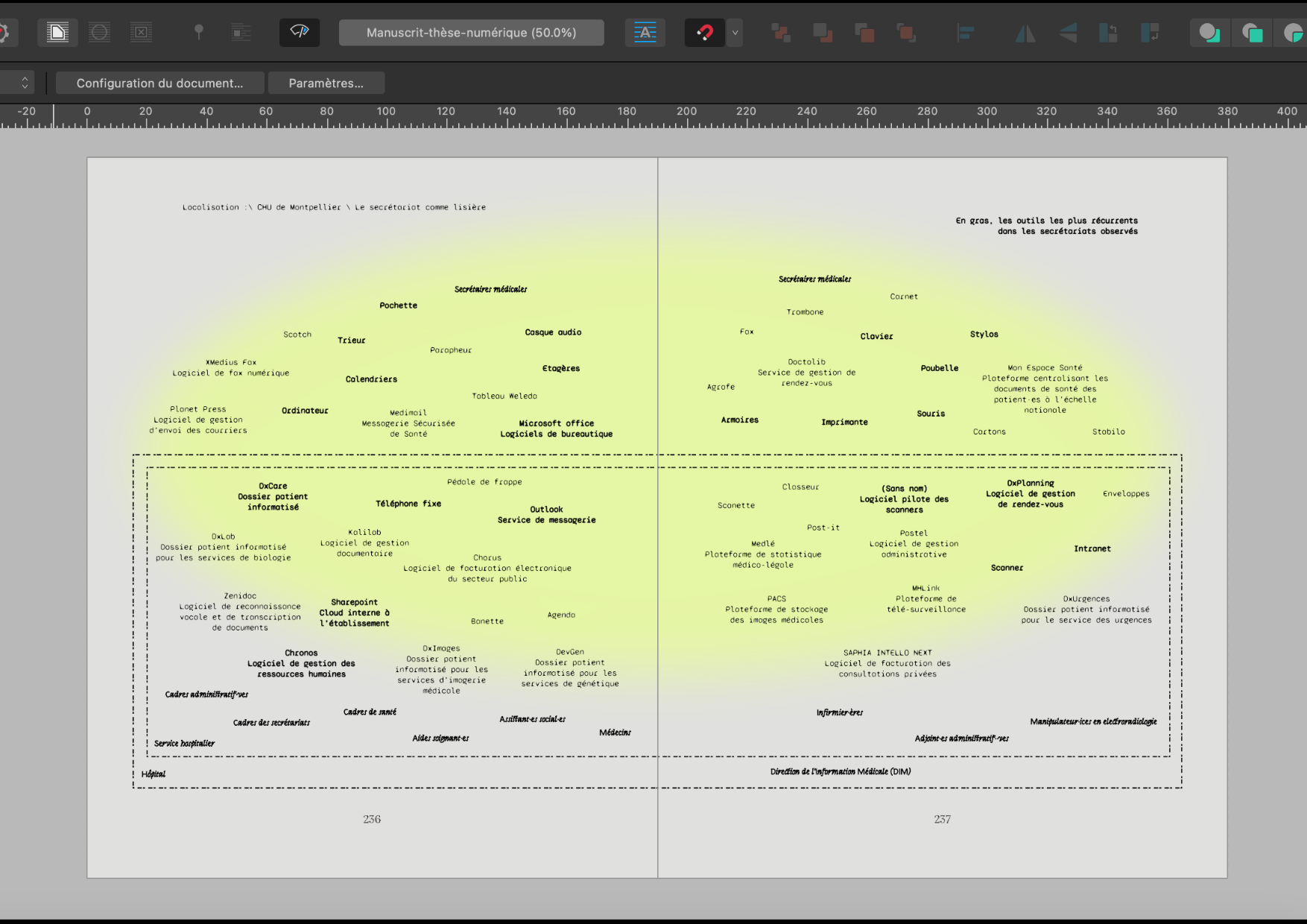Open the alignment options icon

(966, 32)
